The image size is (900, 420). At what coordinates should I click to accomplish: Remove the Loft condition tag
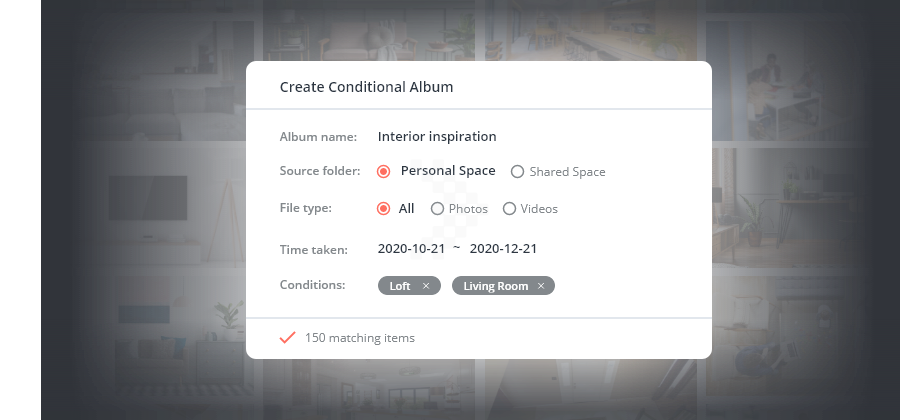(426, 286)
